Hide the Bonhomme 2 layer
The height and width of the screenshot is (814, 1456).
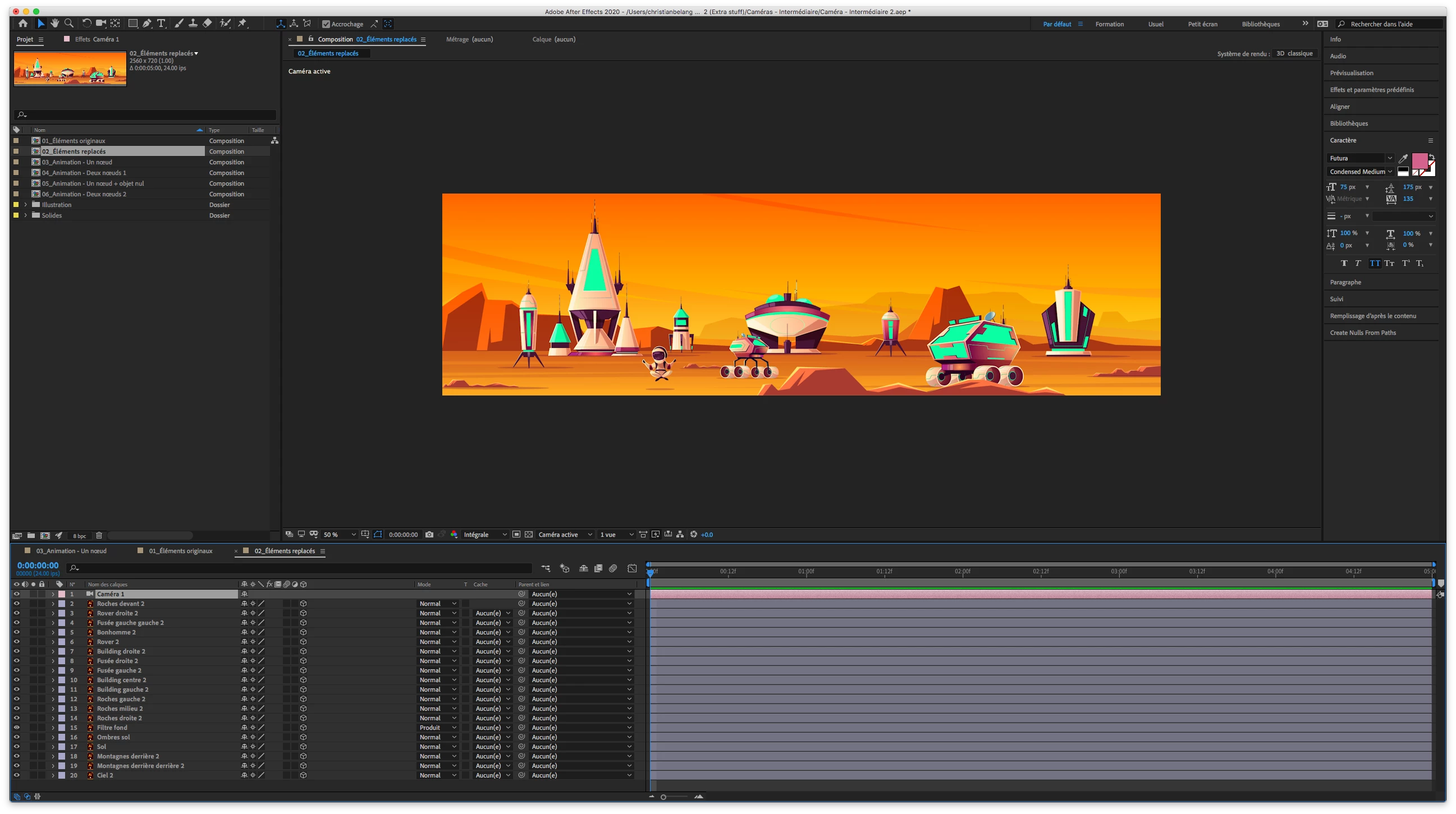tap(16, 632)
